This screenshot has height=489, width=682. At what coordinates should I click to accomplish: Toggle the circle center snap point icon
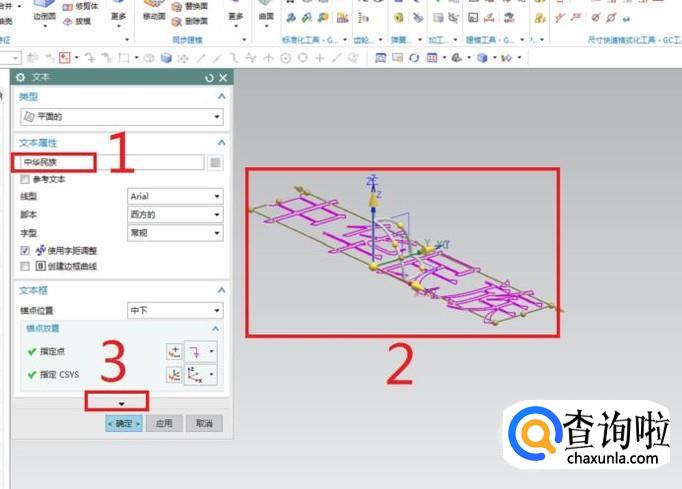tap(286, 58)
